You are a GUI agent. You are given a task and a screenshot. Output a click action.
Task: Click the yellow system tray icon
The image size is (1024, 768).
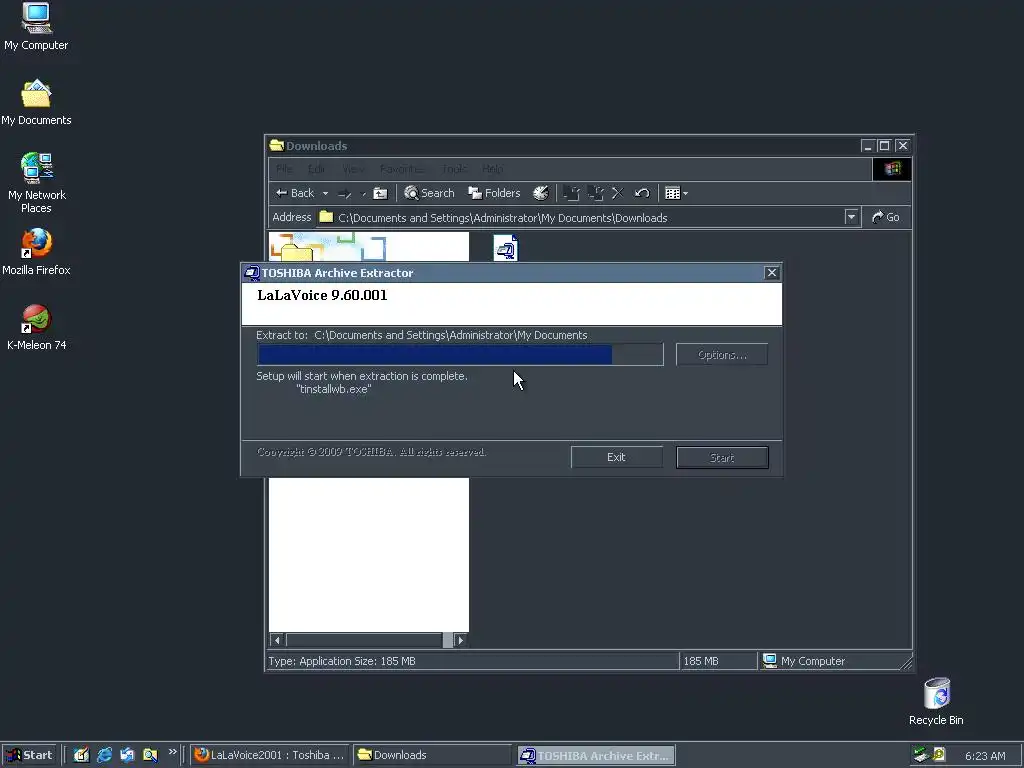938,754
